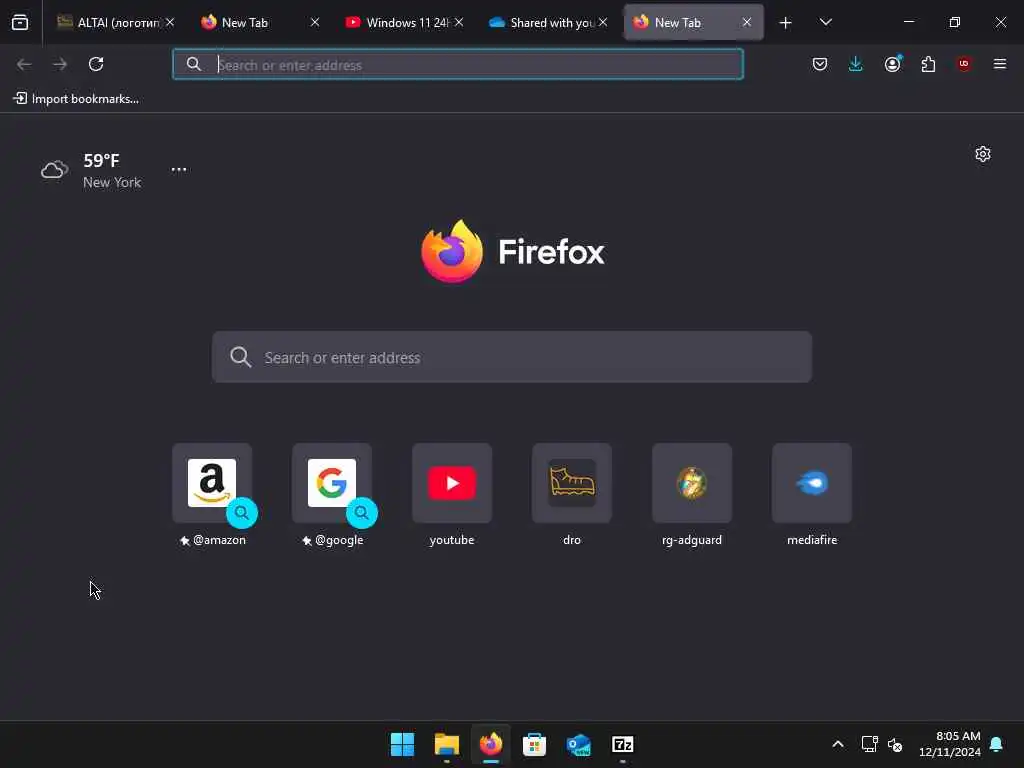1024x768 pixels.
Task: Open the Extensions menu
Action: point(928,64)
